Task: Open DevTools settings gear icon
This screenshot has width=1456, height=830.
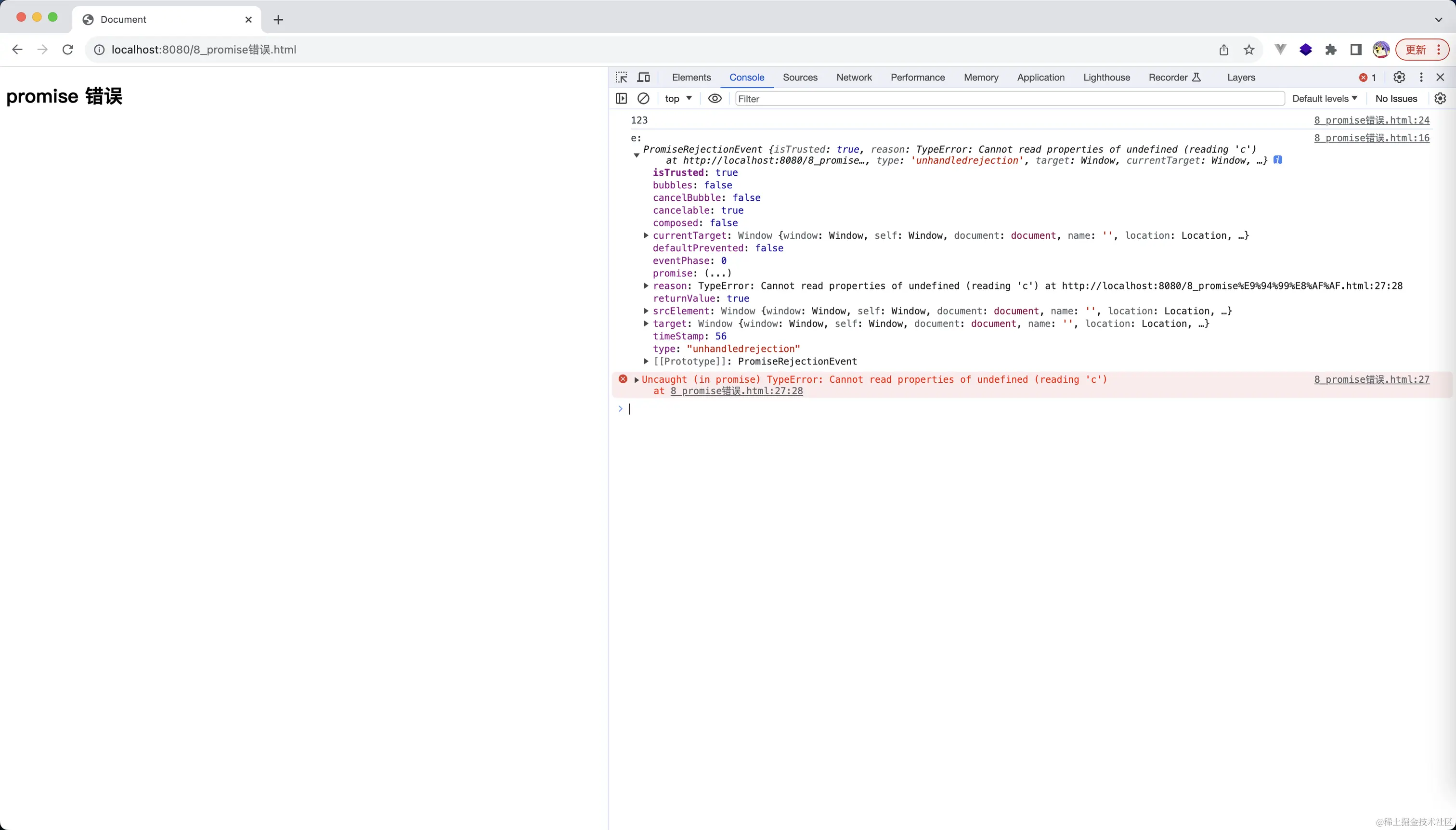Action: (1399, 78)
